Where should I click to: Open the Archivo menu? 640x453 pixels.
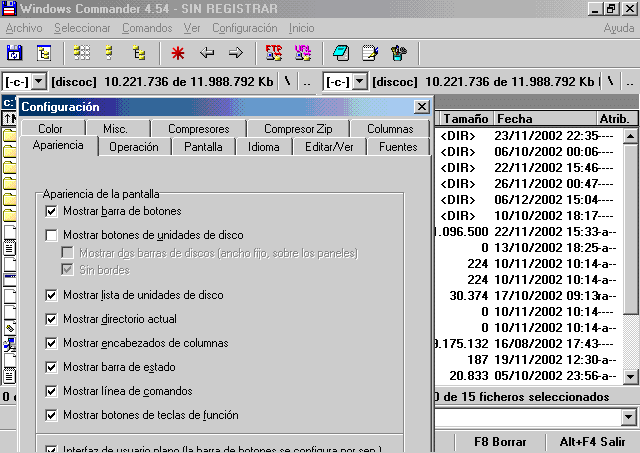click(x=24, y=28)
